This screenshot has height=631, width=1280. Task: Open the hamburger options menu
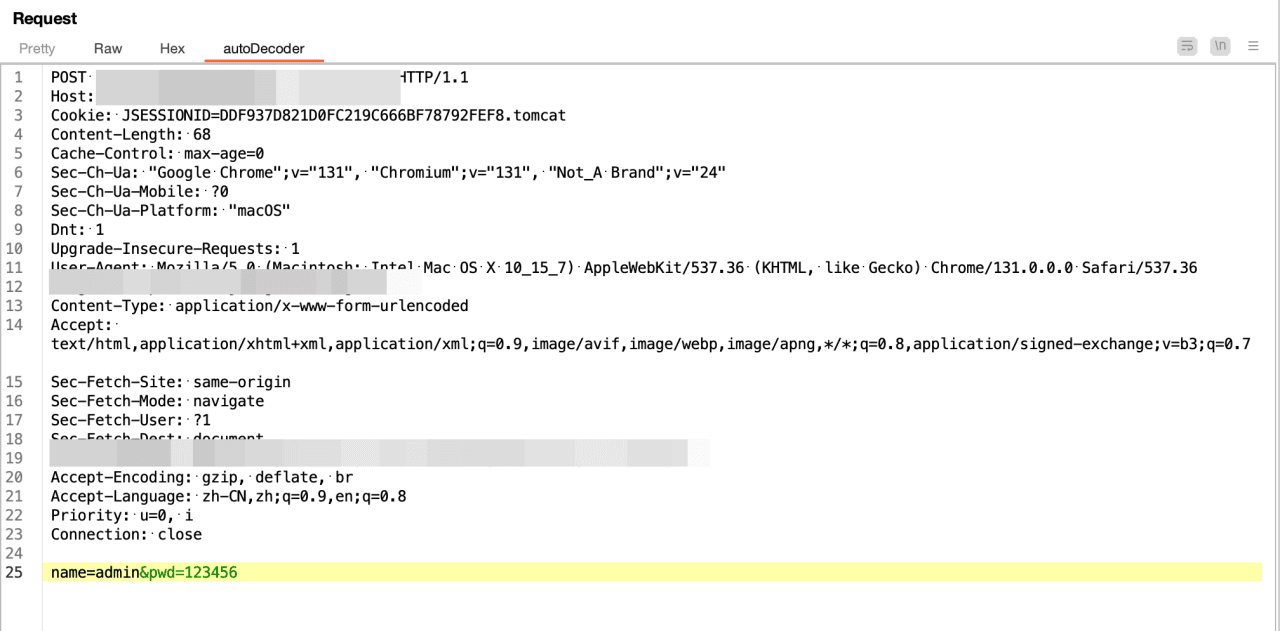pyautogui.click(x=1253, y=46)
